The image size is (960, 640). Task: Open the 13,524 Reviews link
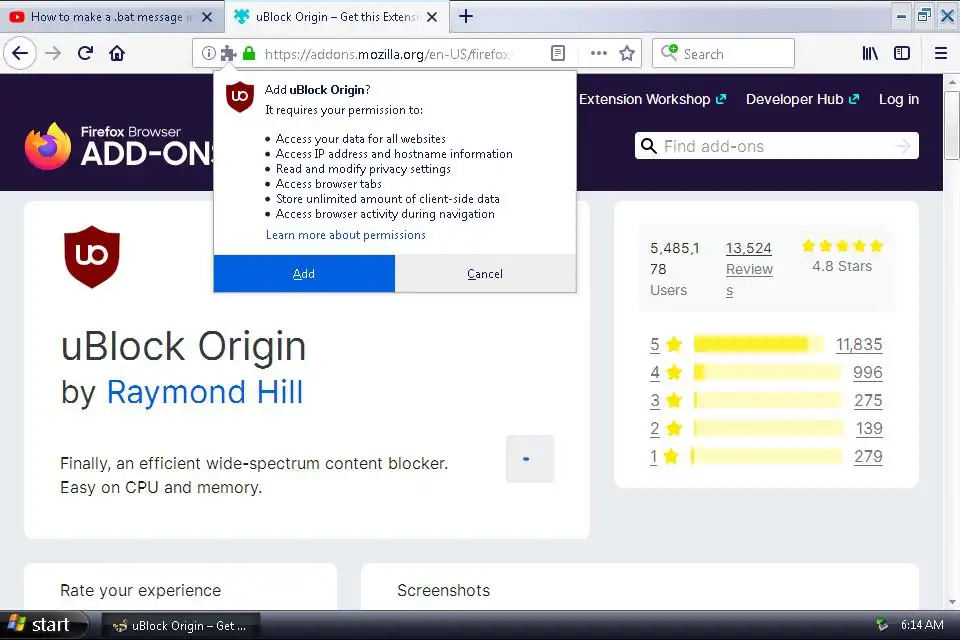[x=749, y=269]
